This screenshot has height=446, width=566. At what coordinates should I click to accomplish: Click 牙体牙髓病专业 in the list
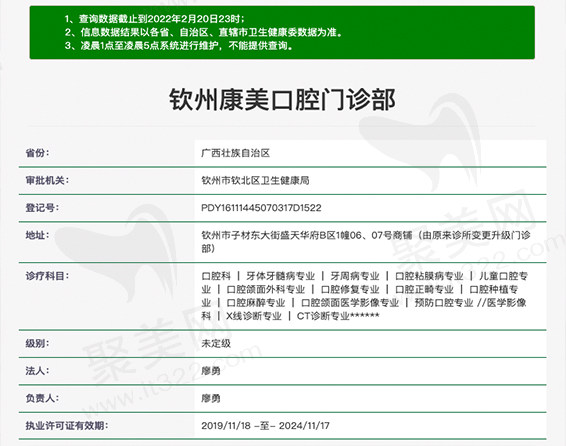[280, 276]
